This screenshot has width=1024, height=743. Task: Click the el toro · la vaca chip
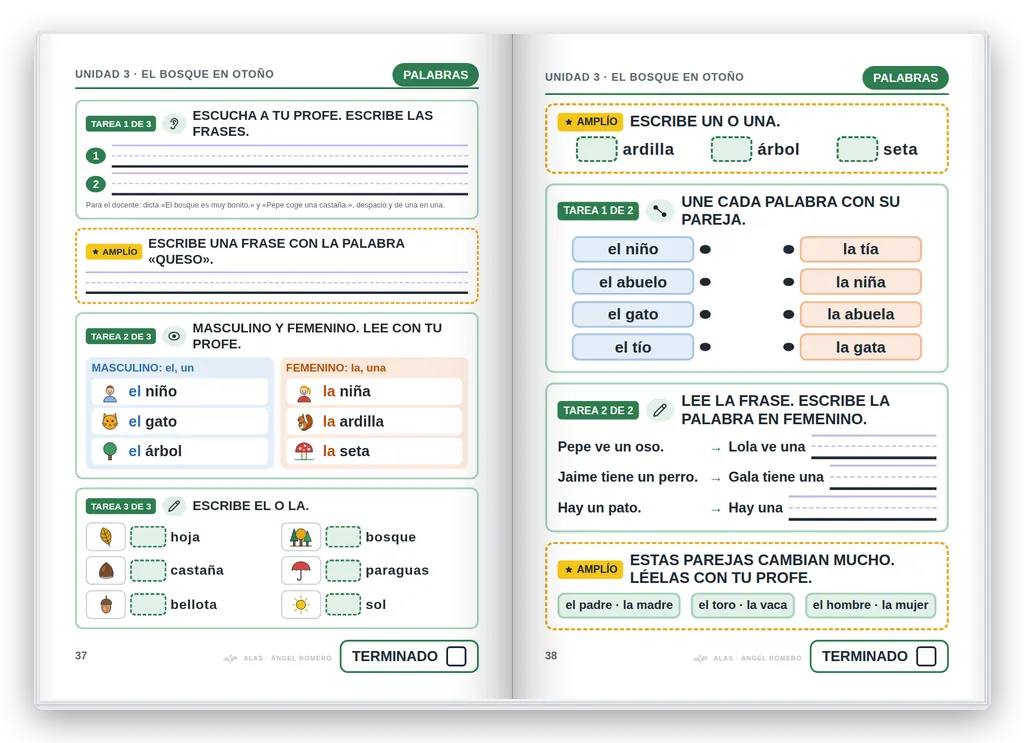coord(743,605)
